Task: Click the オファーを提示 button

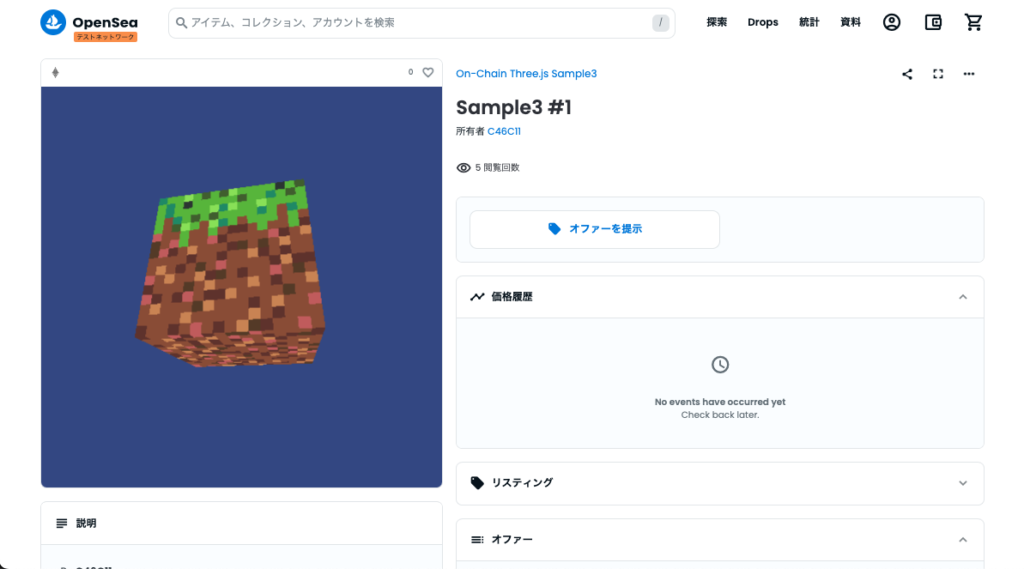Action: [594, 229]
